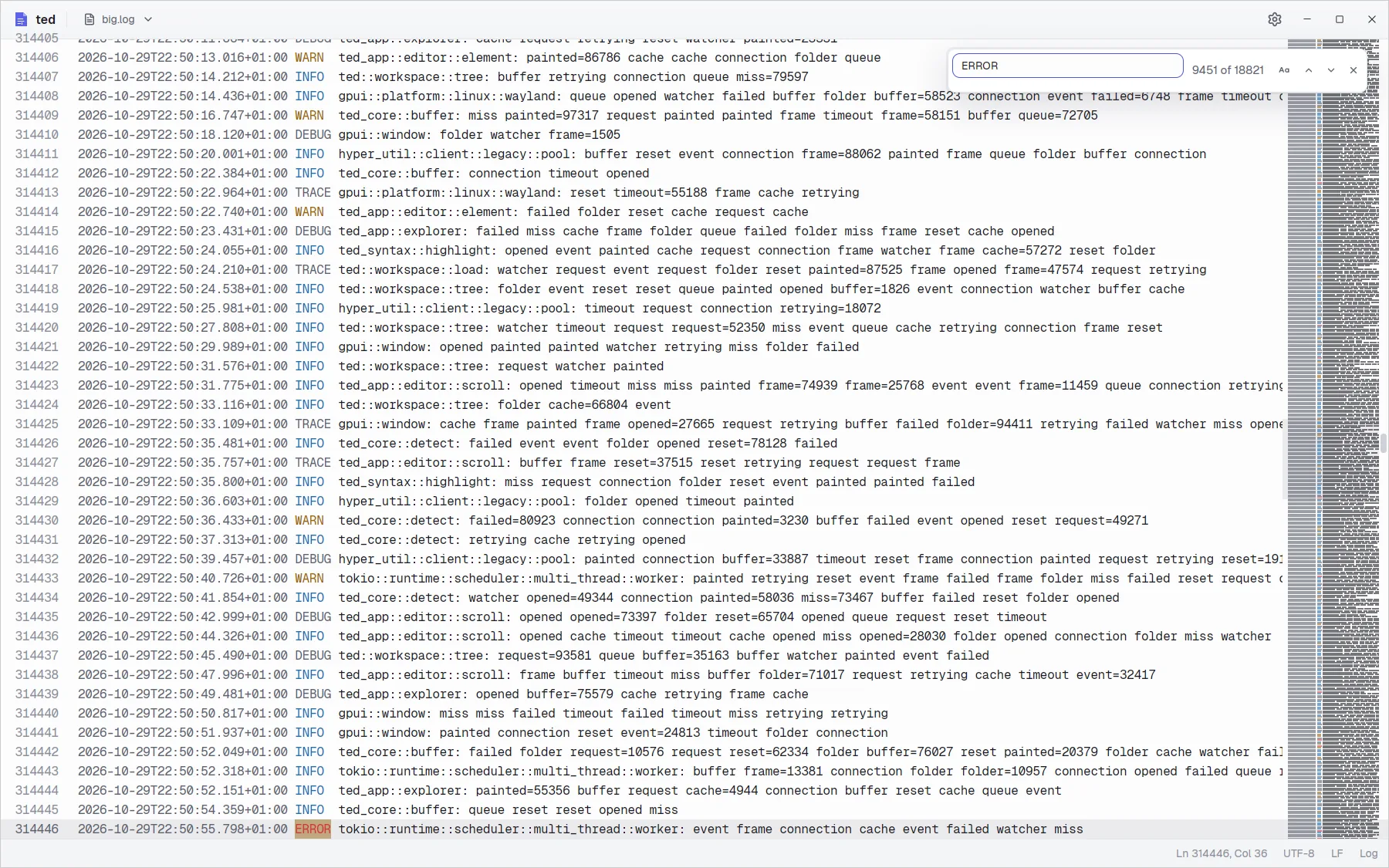Go to next search match
Image resolution: width=1389 pixels, height=868 pixels.
pyautogui.click(x=1331, y=69)
